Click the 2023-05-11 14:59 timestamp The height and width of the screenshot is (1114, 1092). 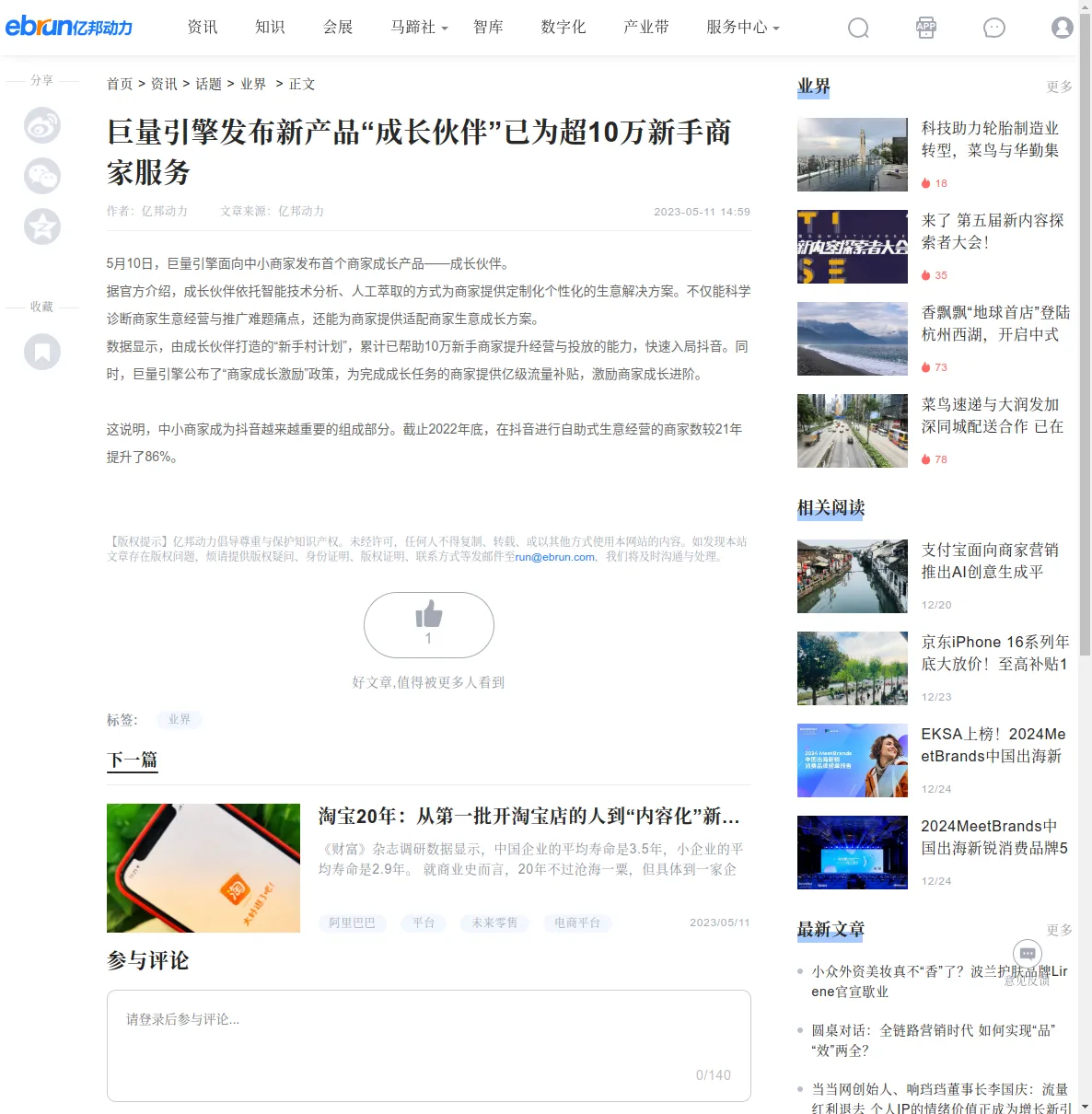tap(703, 212)
